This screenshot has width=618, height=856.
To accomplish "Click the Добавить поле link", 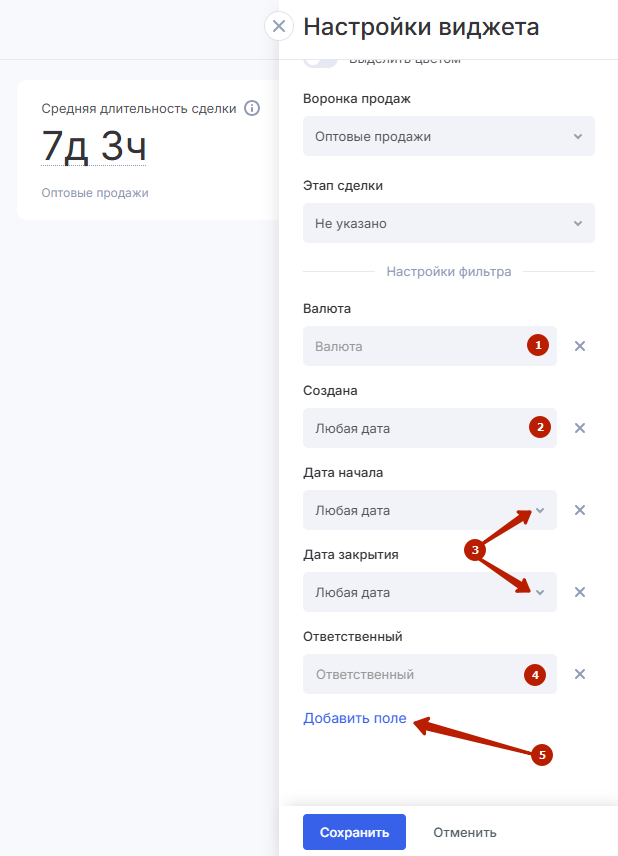I will tap(355, 718).
